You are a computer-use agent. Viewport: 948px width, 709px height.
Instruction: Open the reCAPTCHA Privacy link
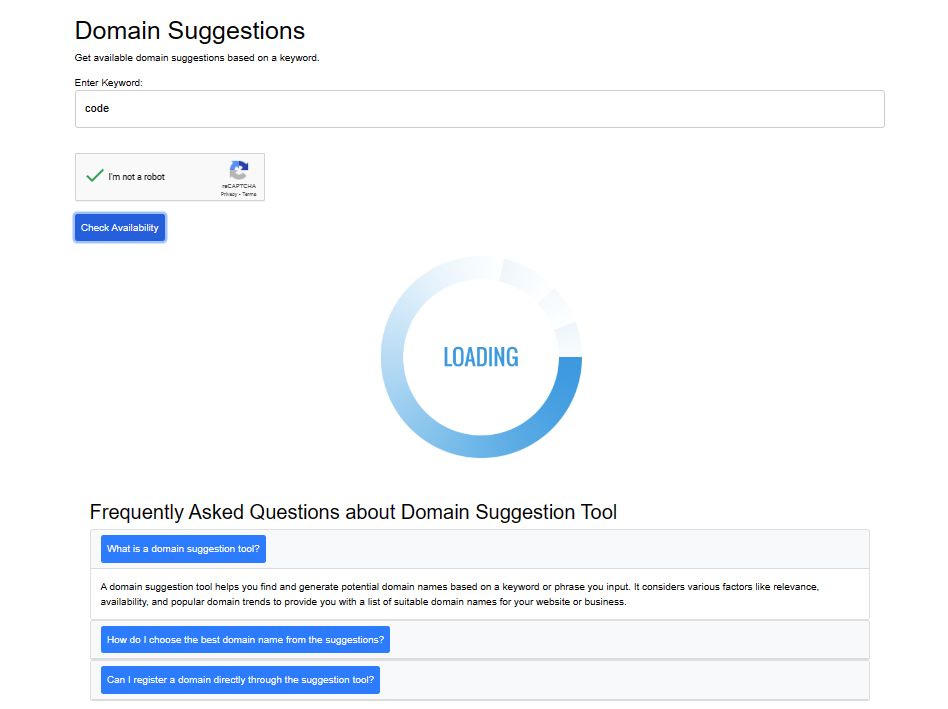[x=229, y=194]
